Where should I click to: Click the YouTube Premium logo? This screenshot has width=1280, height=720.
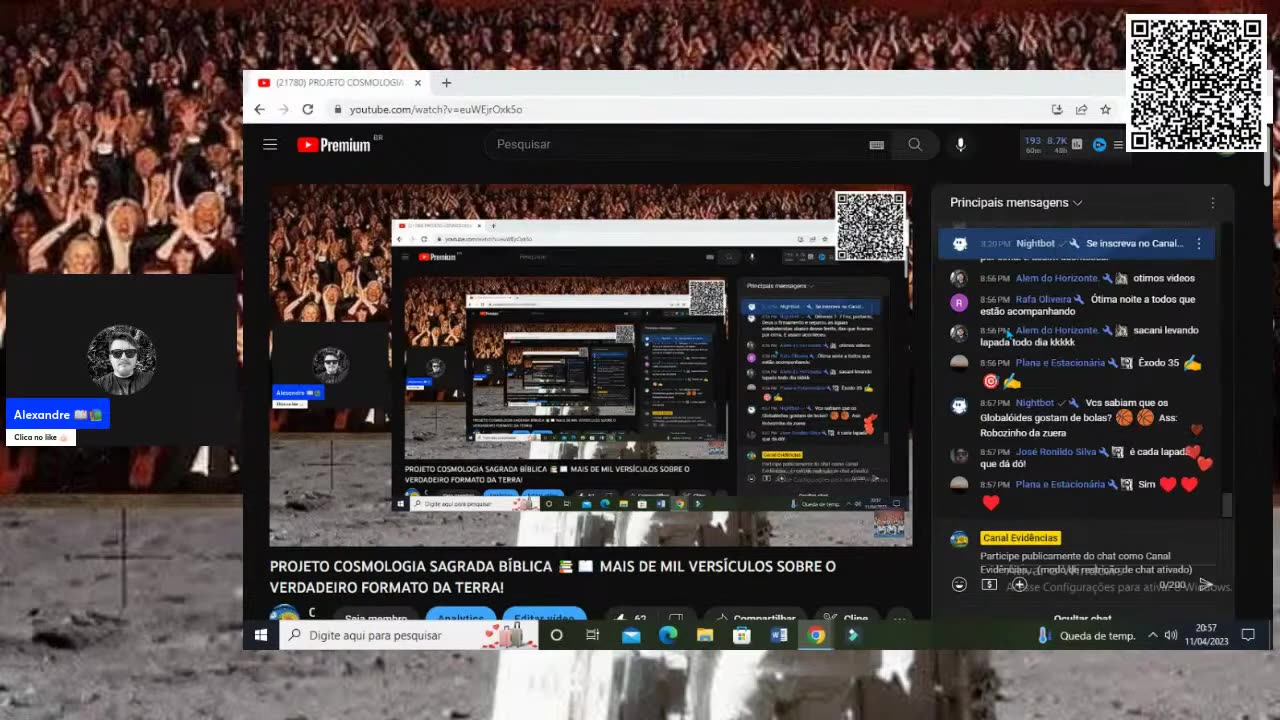(335, 145)
